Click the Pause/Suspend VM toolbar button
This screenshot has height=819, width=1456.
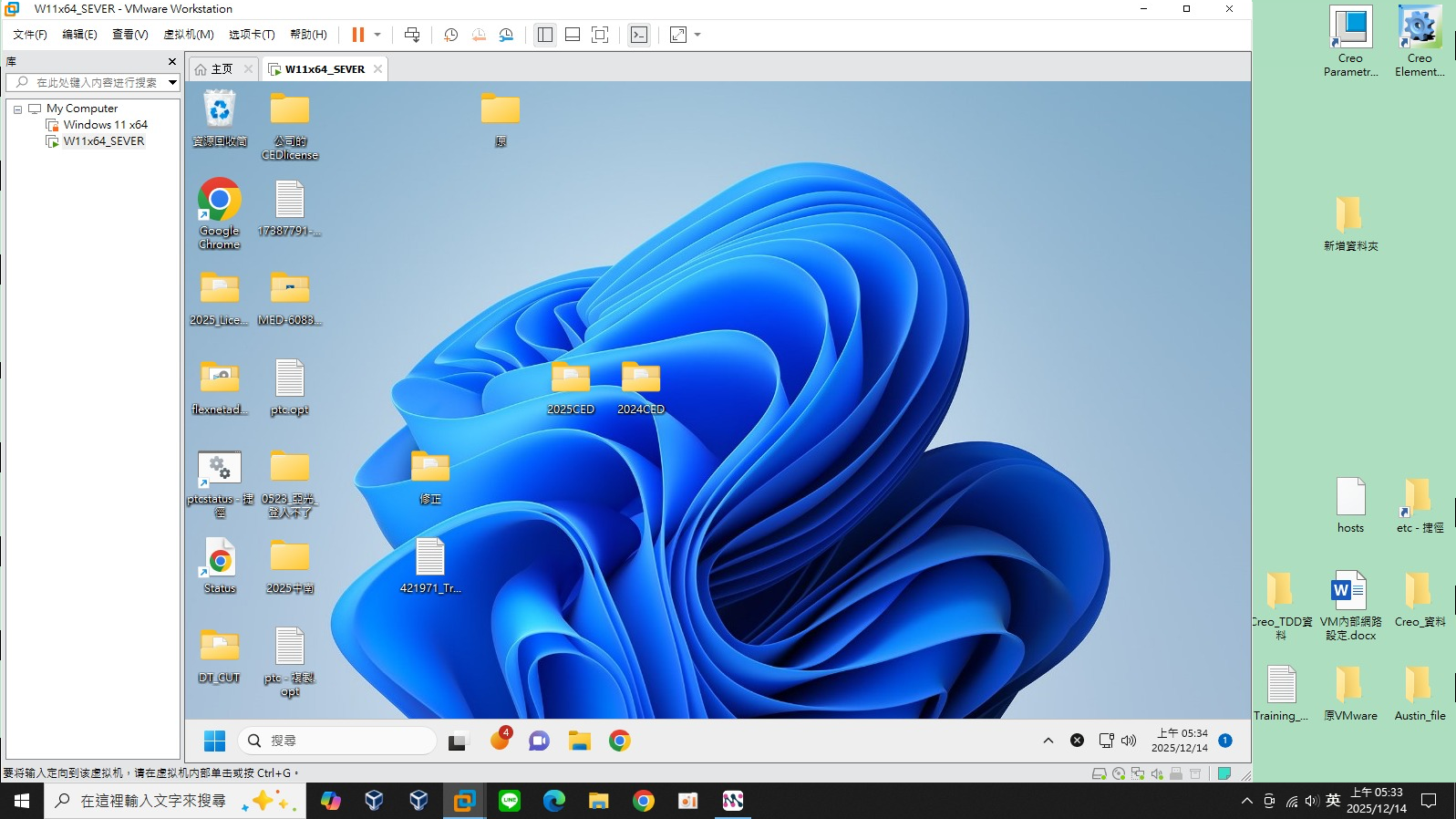[x=357, y=35]
